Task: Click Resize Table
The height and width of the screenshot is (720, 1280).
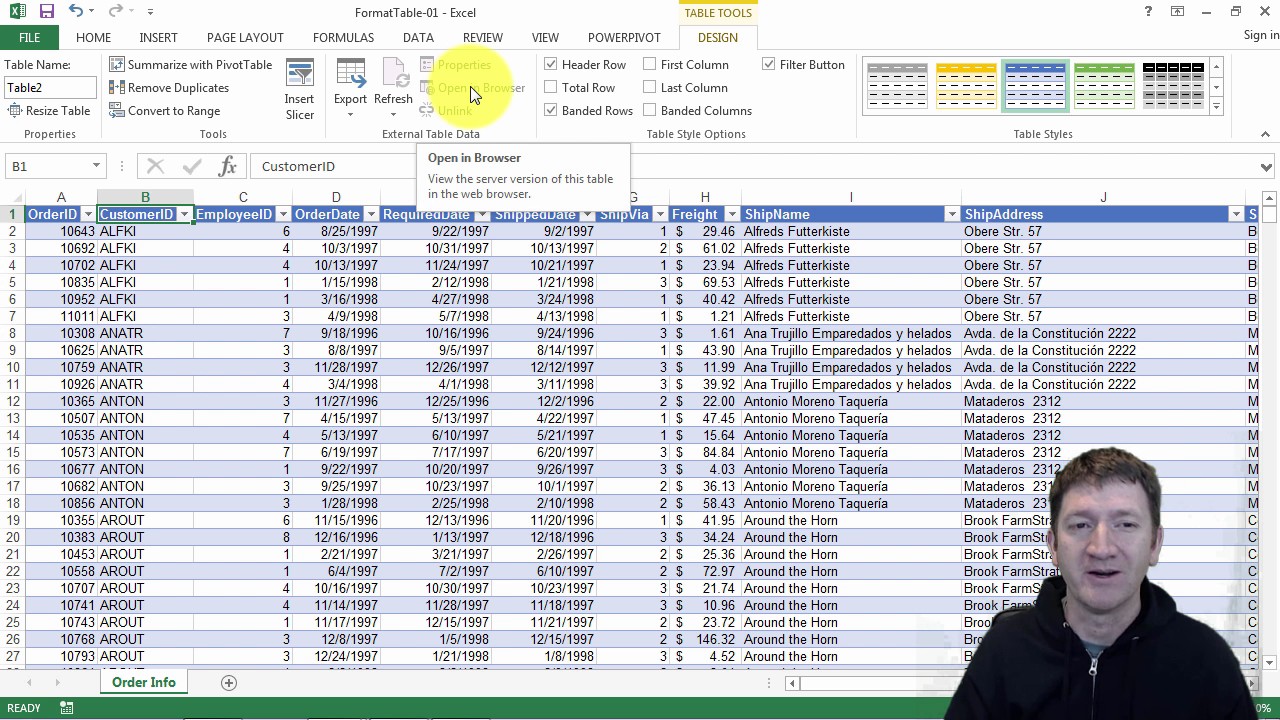Action: point(48,110)
